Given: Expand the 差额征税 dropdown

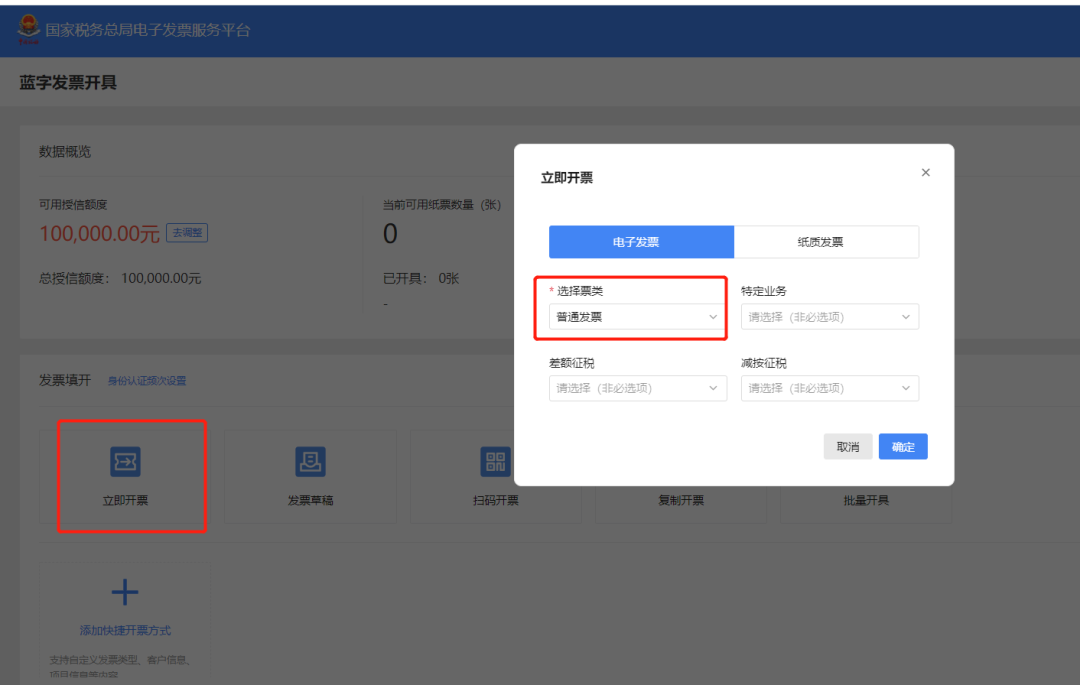Looking at the screenshot, I should tap(637, 388).
